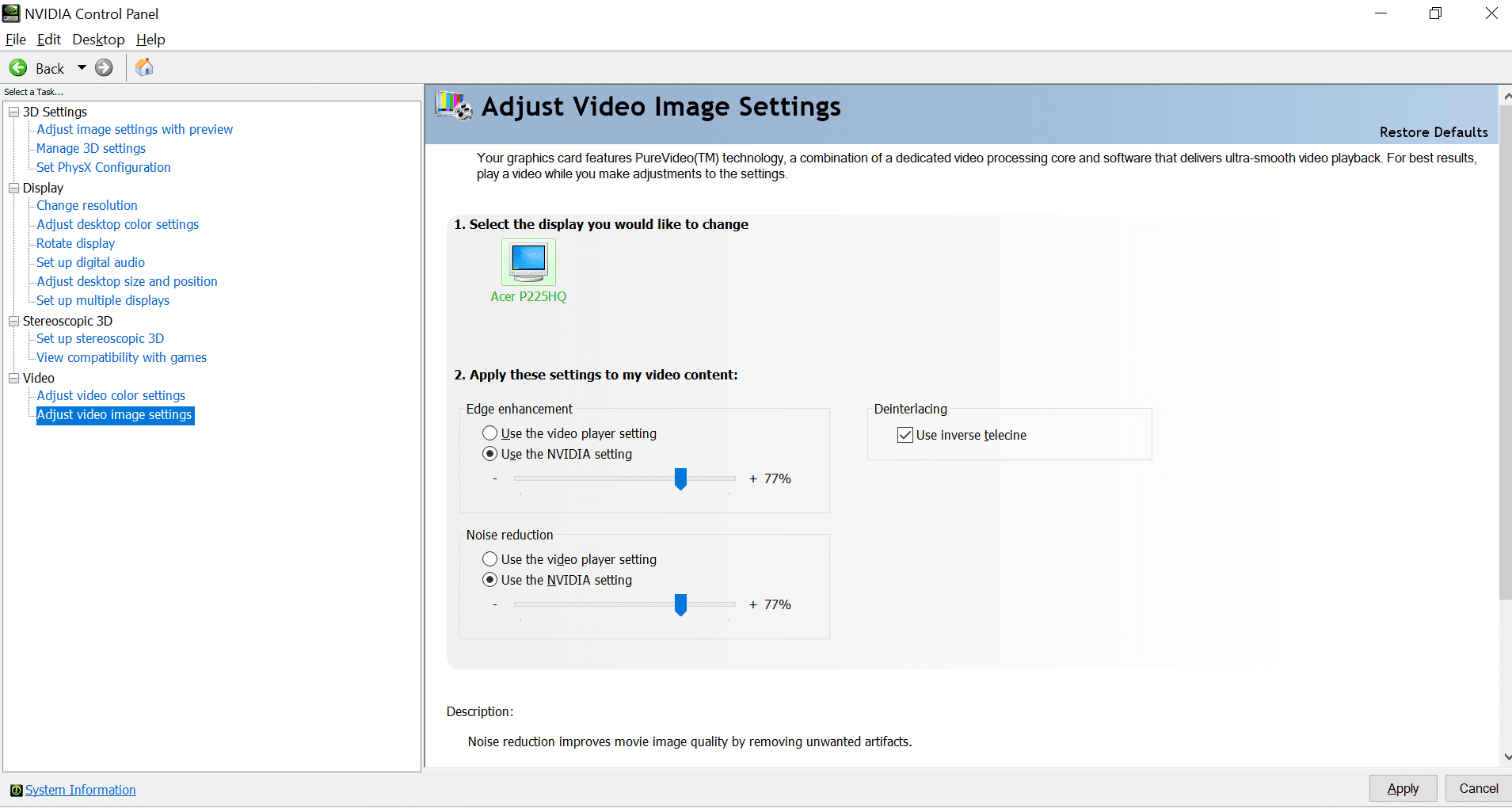Click the Edge enhancement slider thumb
This screenshot has width=1512, height=808.
[680, 478]
